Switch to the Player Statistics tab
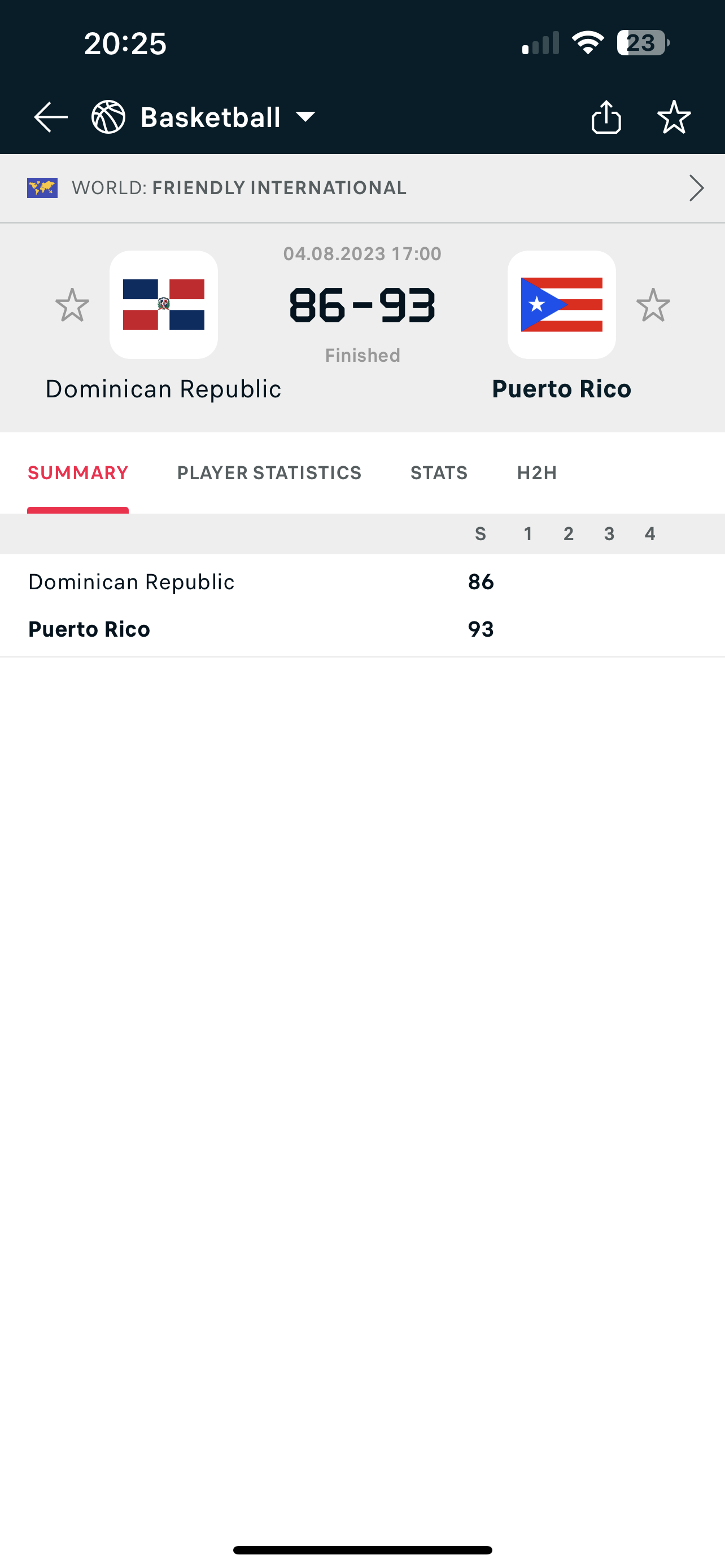Image resolution: width=725 pixels, height=1568 pixels. pos(269,473)
